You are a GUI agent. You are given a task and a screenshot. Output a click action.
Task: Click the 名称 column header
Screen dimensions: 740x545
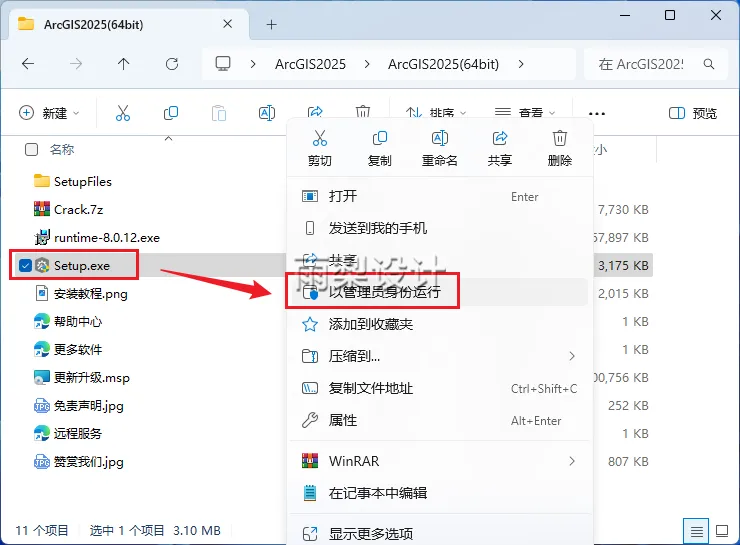pos(62,150)
